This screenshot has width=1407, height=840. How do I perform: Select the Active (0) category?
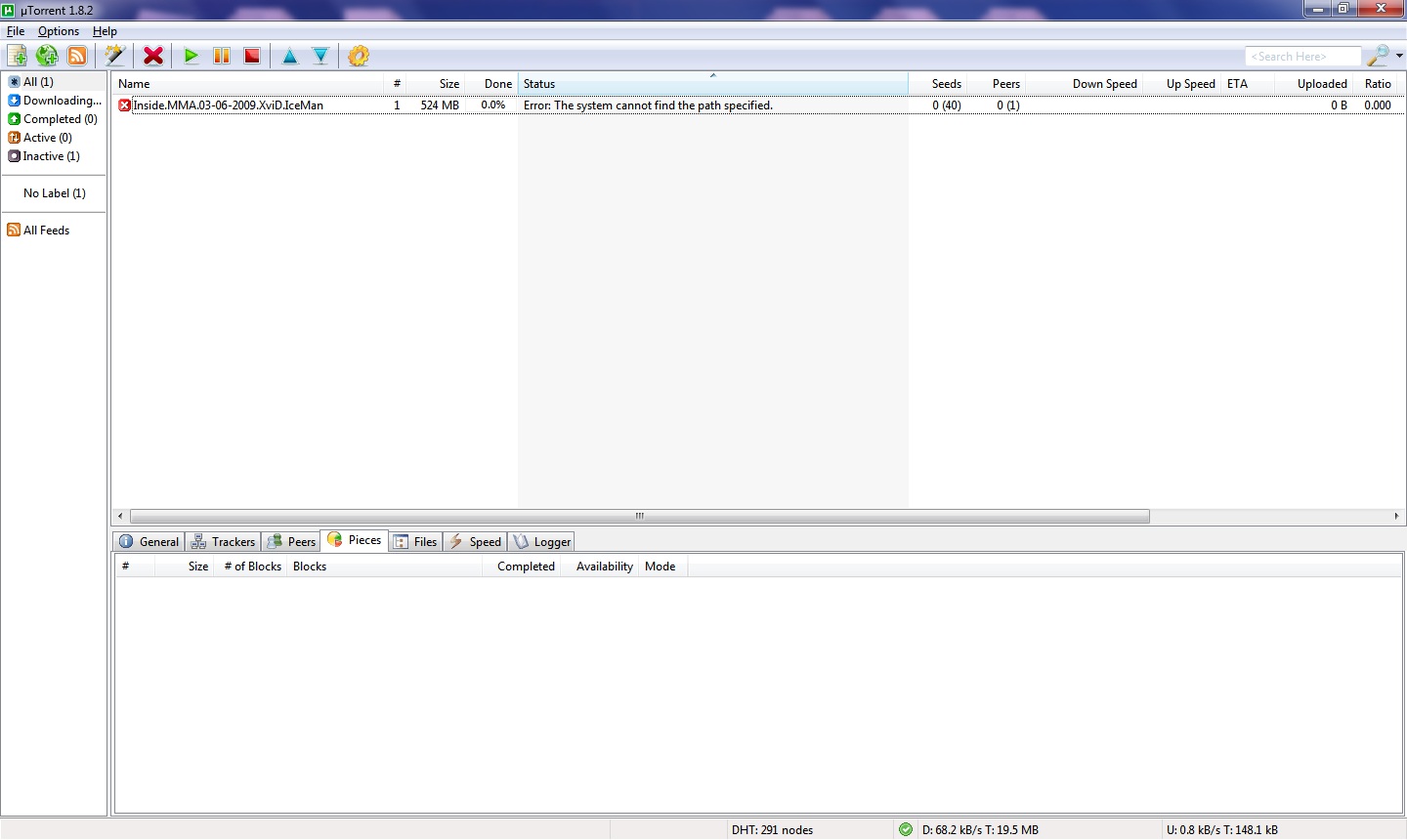55,138
